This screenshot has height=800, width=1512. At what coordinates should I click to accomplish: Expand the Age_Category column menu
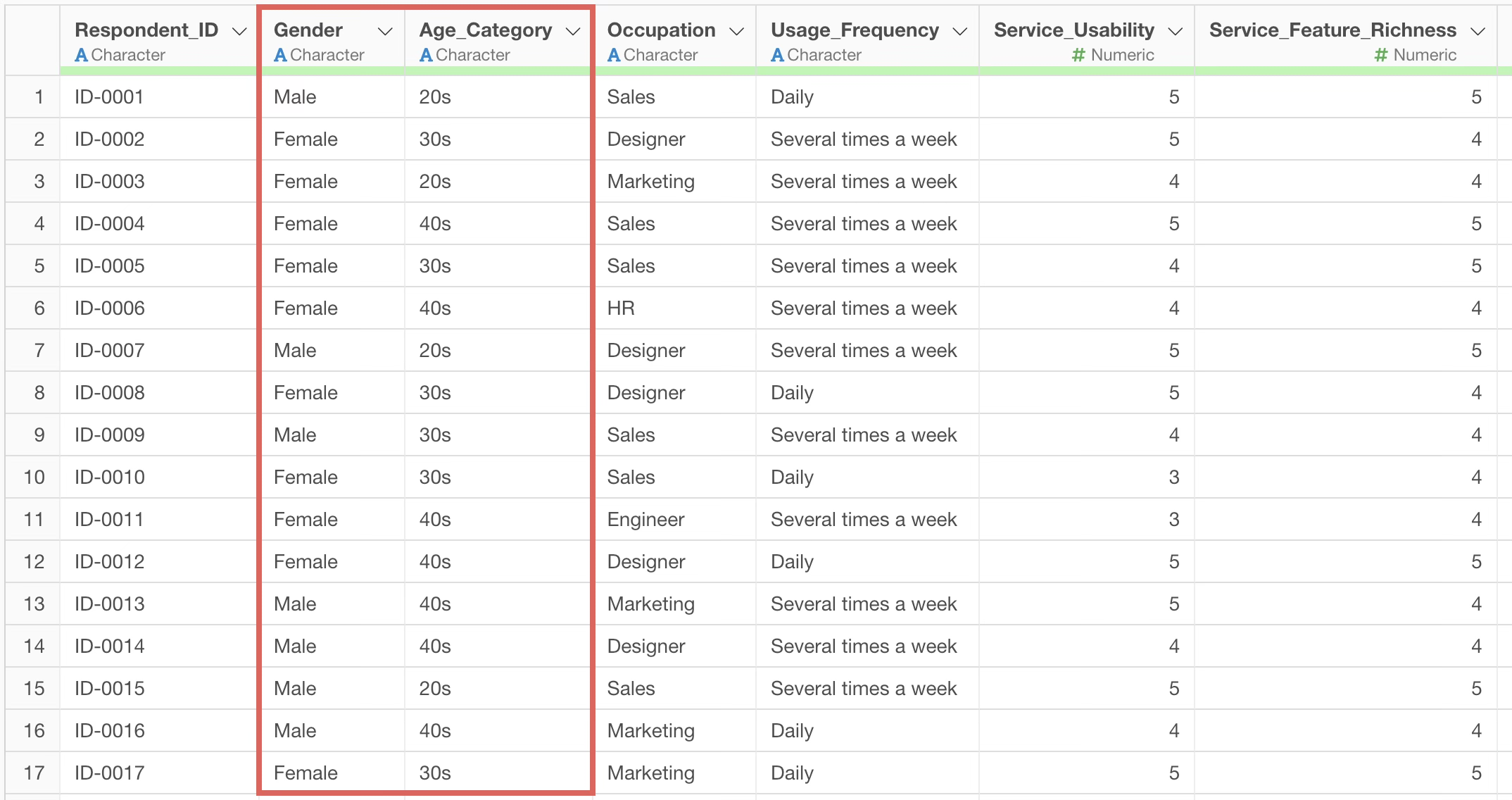click(x=573, y=32)
